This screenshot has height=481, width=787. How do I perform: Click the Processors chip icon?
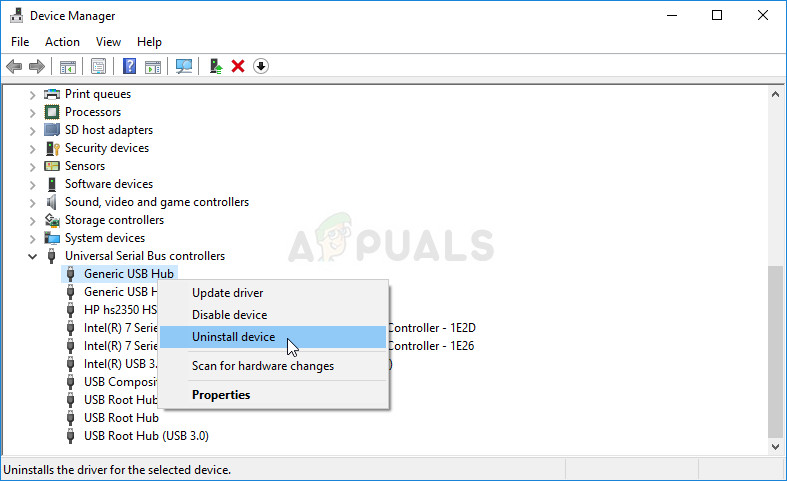click(52, 112)
